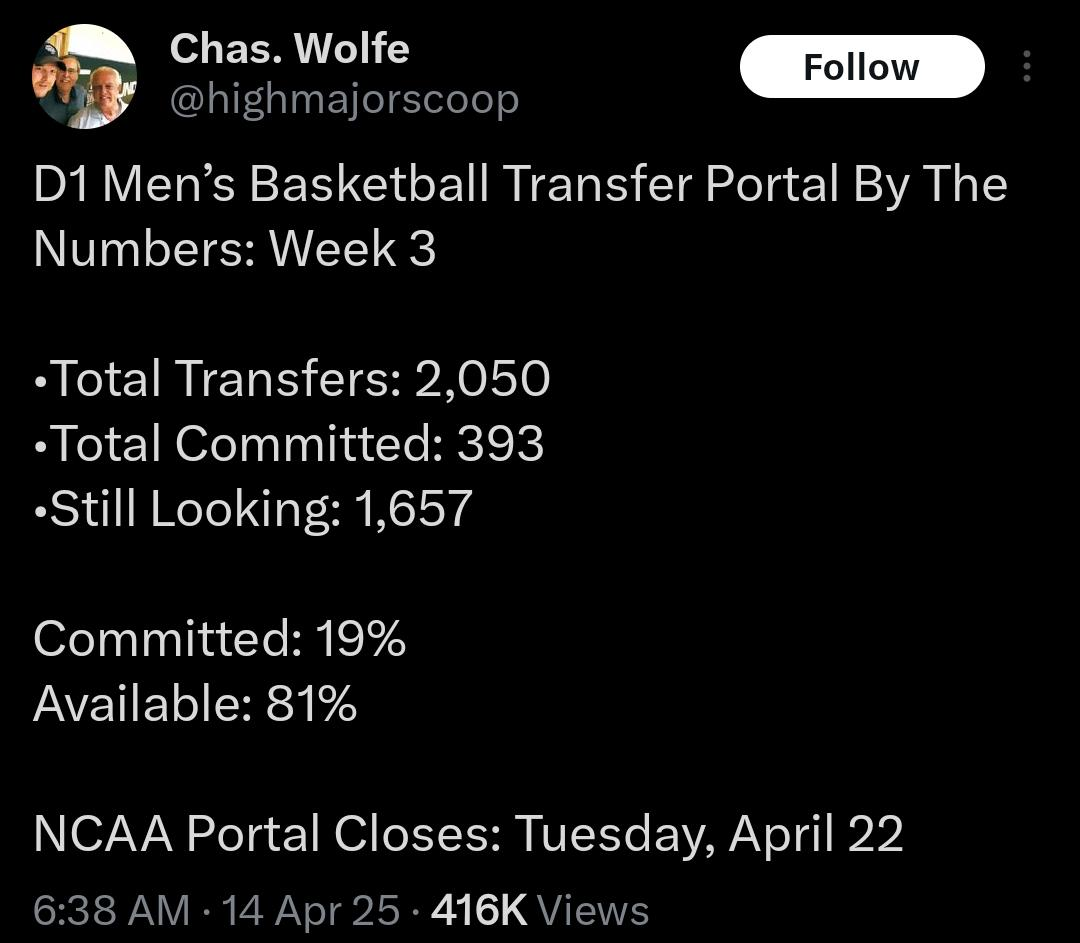This screenshot has height=943, width=1080.
Task: Click the 'Committed: 19%' text
Action: pos(219,638)
